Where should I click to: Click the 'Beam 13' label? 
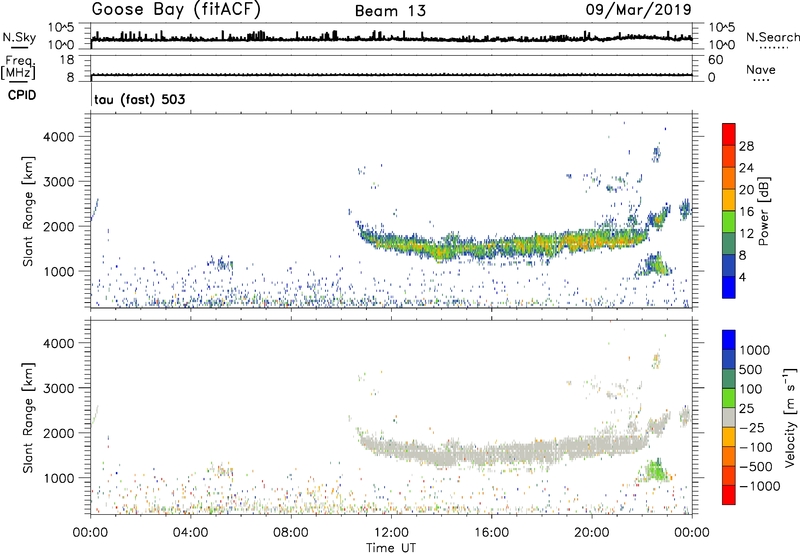390,11
